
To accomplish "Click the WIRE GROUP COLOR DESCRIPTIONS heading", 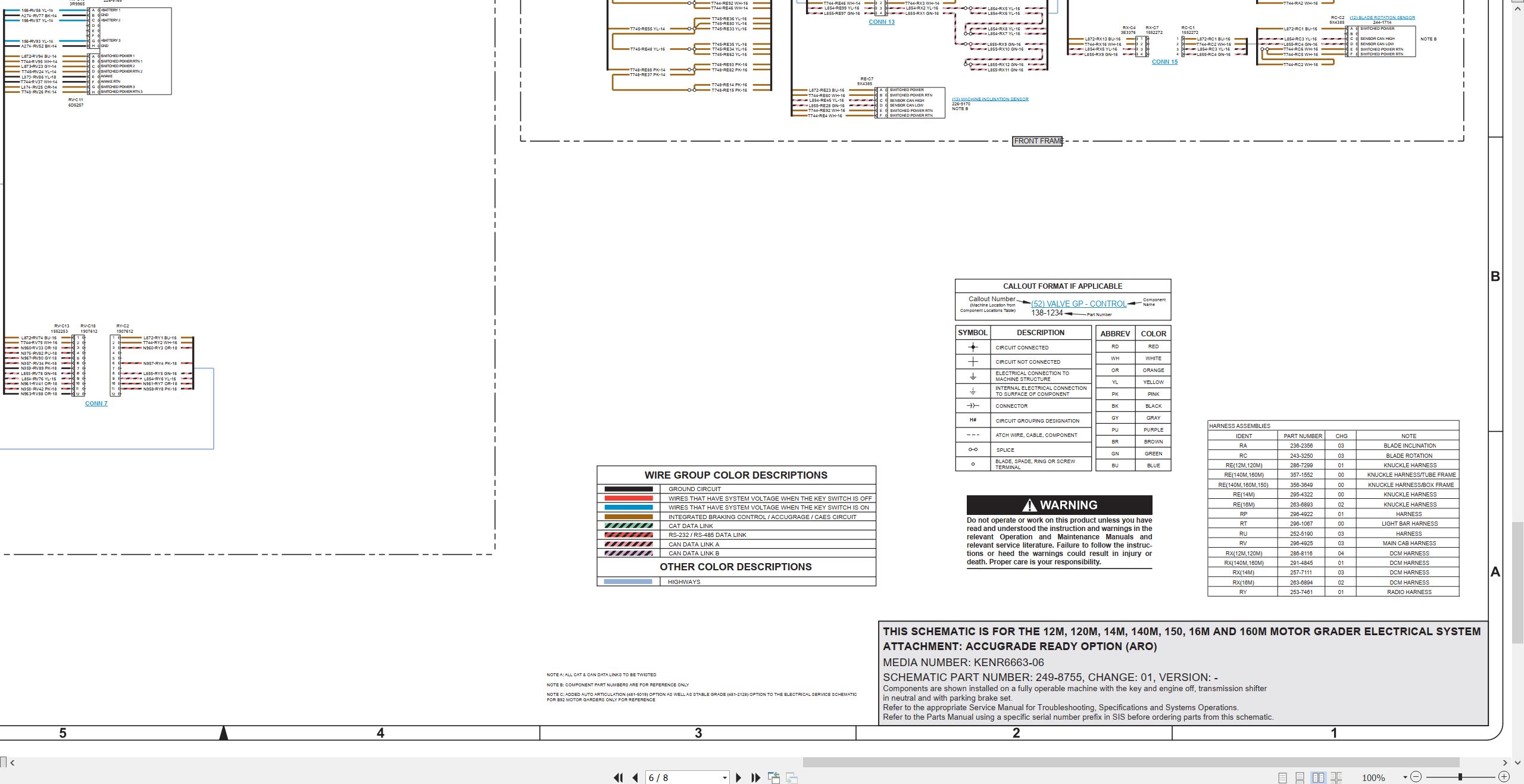I will click(736, 475).
